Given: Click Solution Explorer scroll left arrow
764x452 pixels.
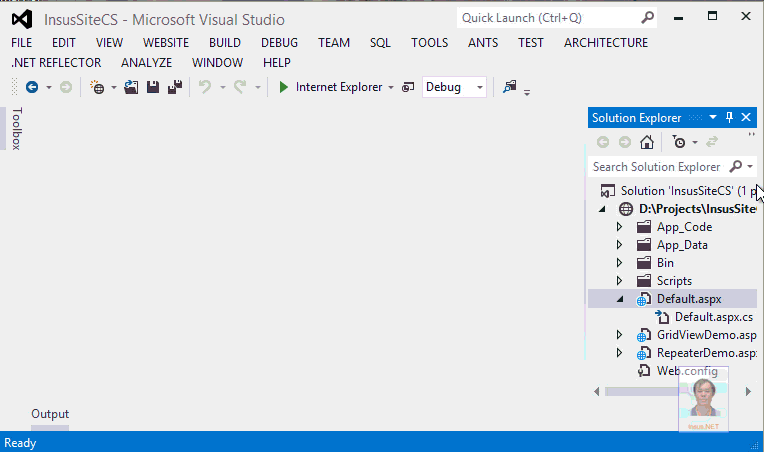Looking at the screenshot, I should tap(596, 392).
